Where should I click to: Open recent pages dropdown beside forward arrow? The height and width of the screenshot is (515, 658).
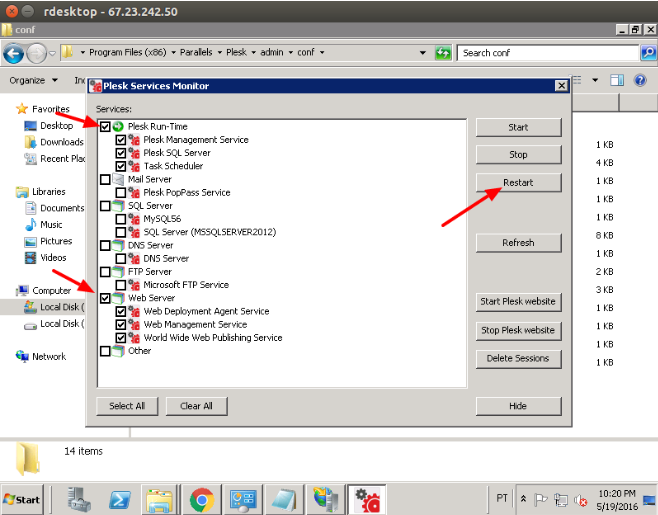click(x=52, y=53)
